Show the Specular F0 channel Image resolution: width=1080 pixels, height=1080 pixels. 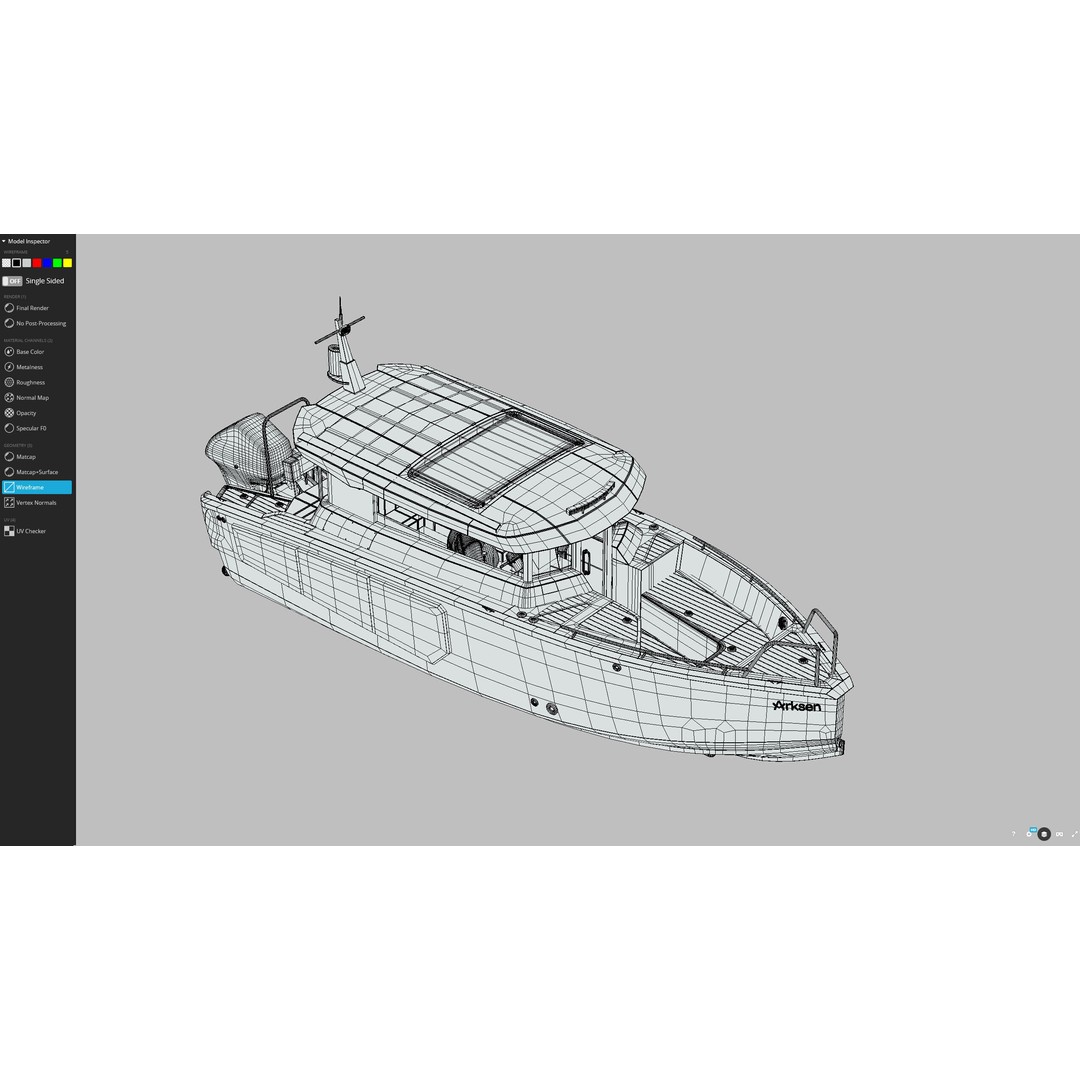25,428
